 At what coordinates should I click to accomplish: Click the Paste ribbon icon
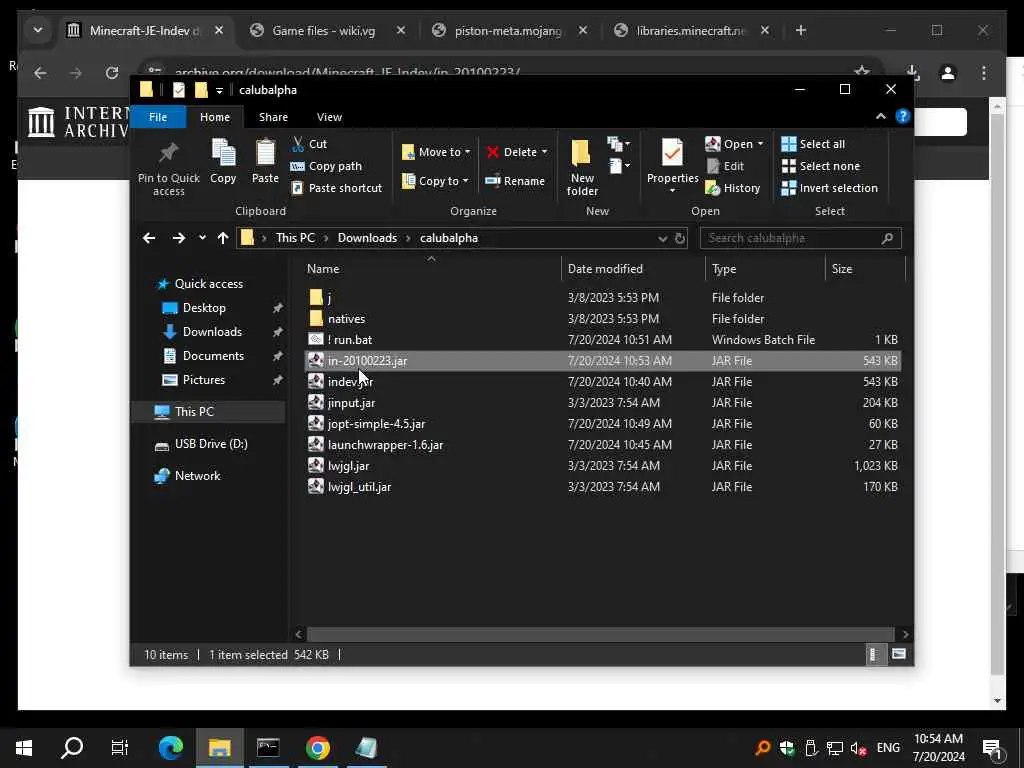(x=265, y=161)
